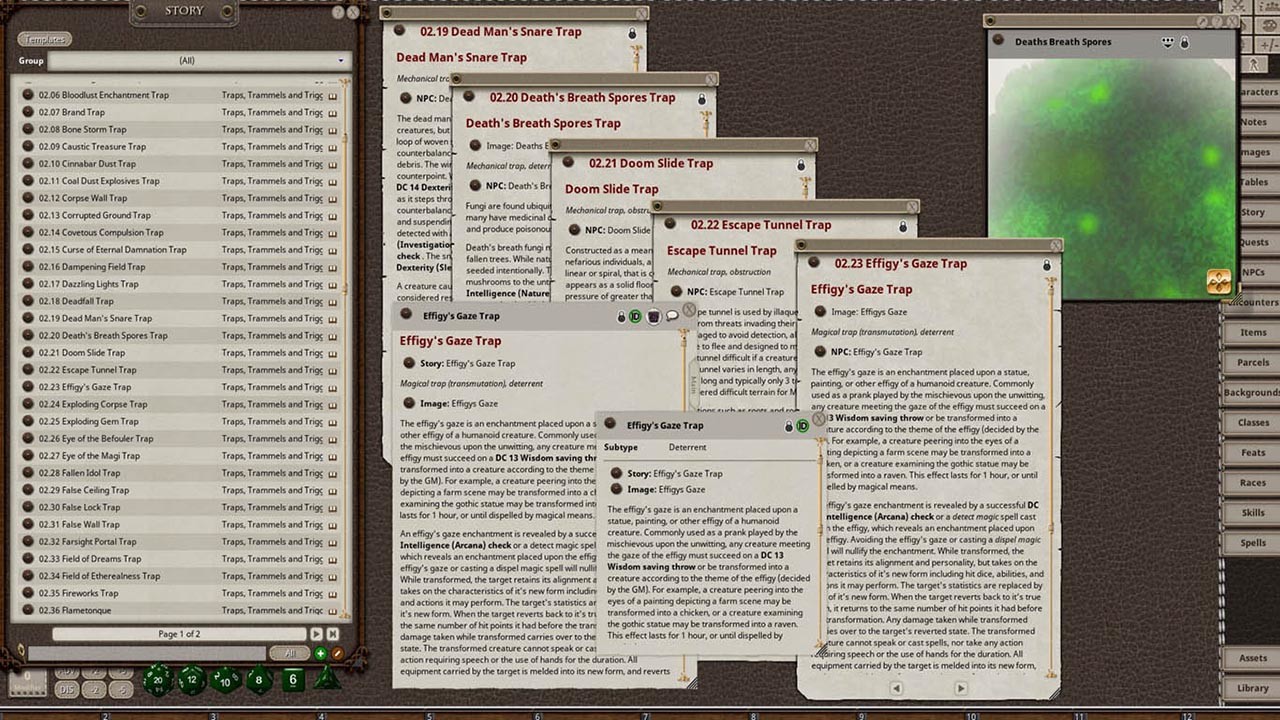Click the token icon on Effigy's Gaze Trap header
Image resolution: width=1280 pixels, height=720 pixels.
coord(654,316)
